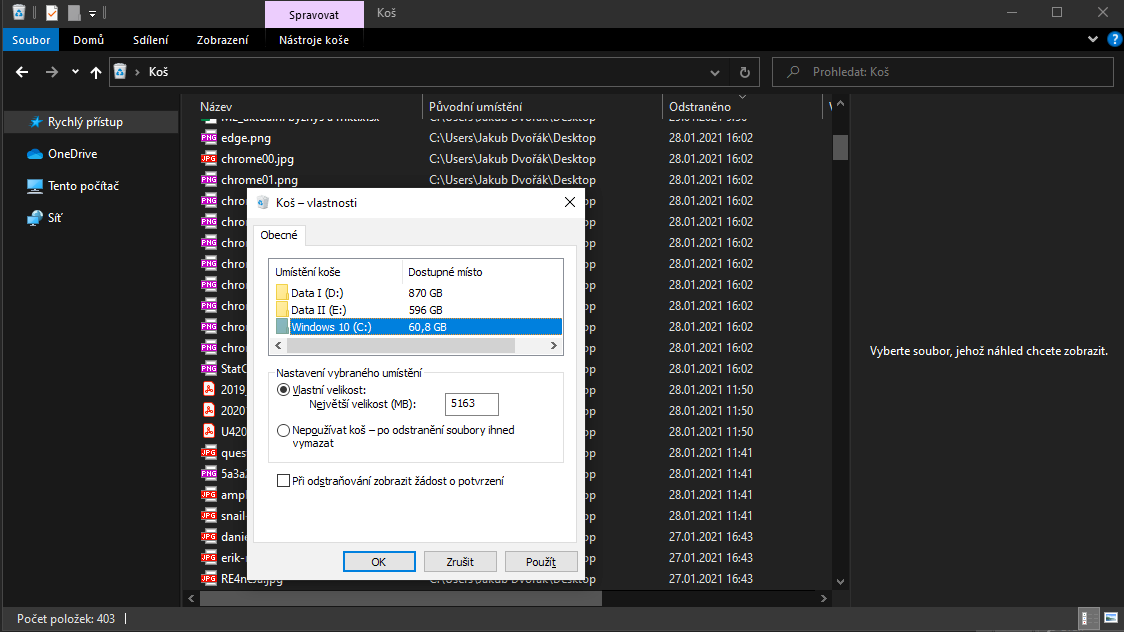Screen dimensions: 1124x632
Task: Open the Soubor menu
Action: [31, 40]
